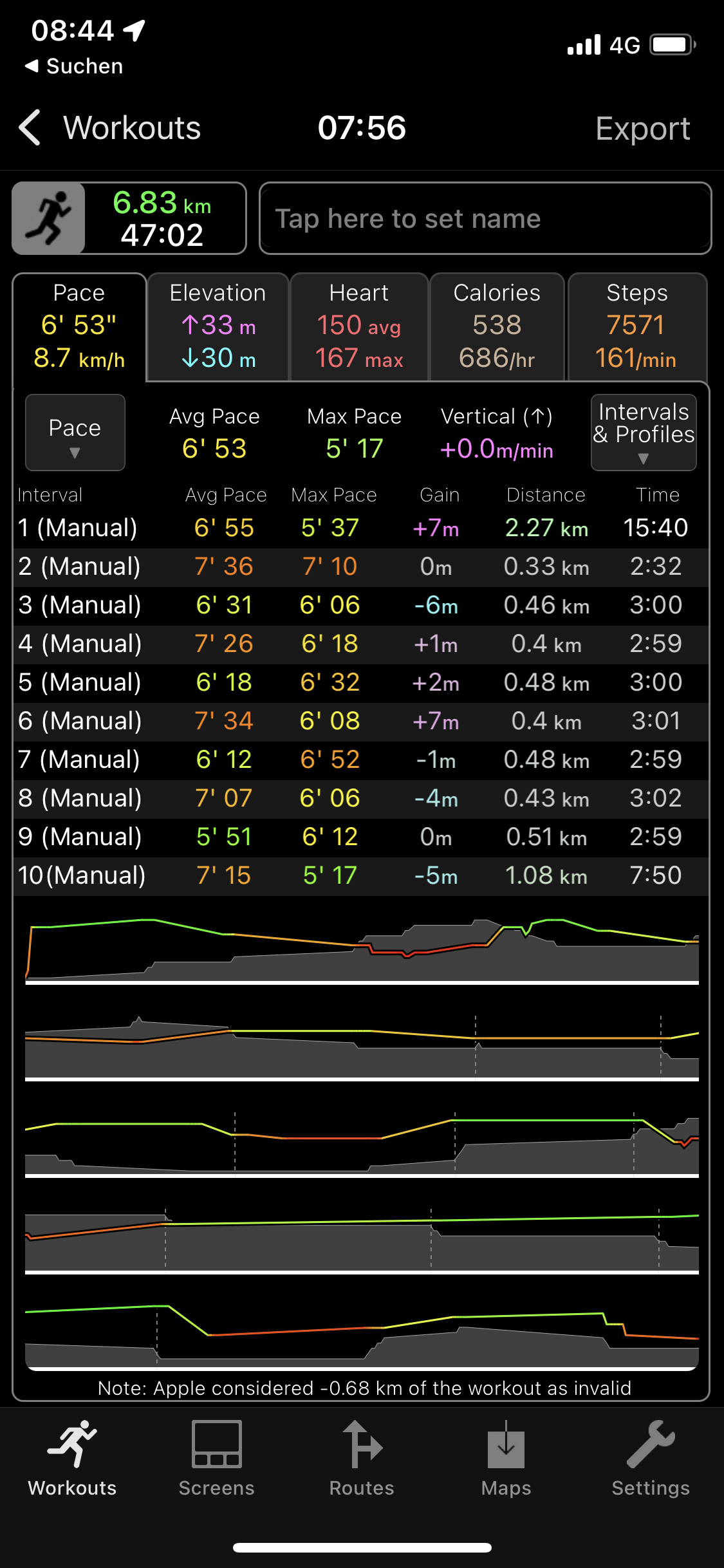Select interval 10 (Manual) row
Image resolution: width=724 pixels, height=1568 pixels.
point(360,876)
